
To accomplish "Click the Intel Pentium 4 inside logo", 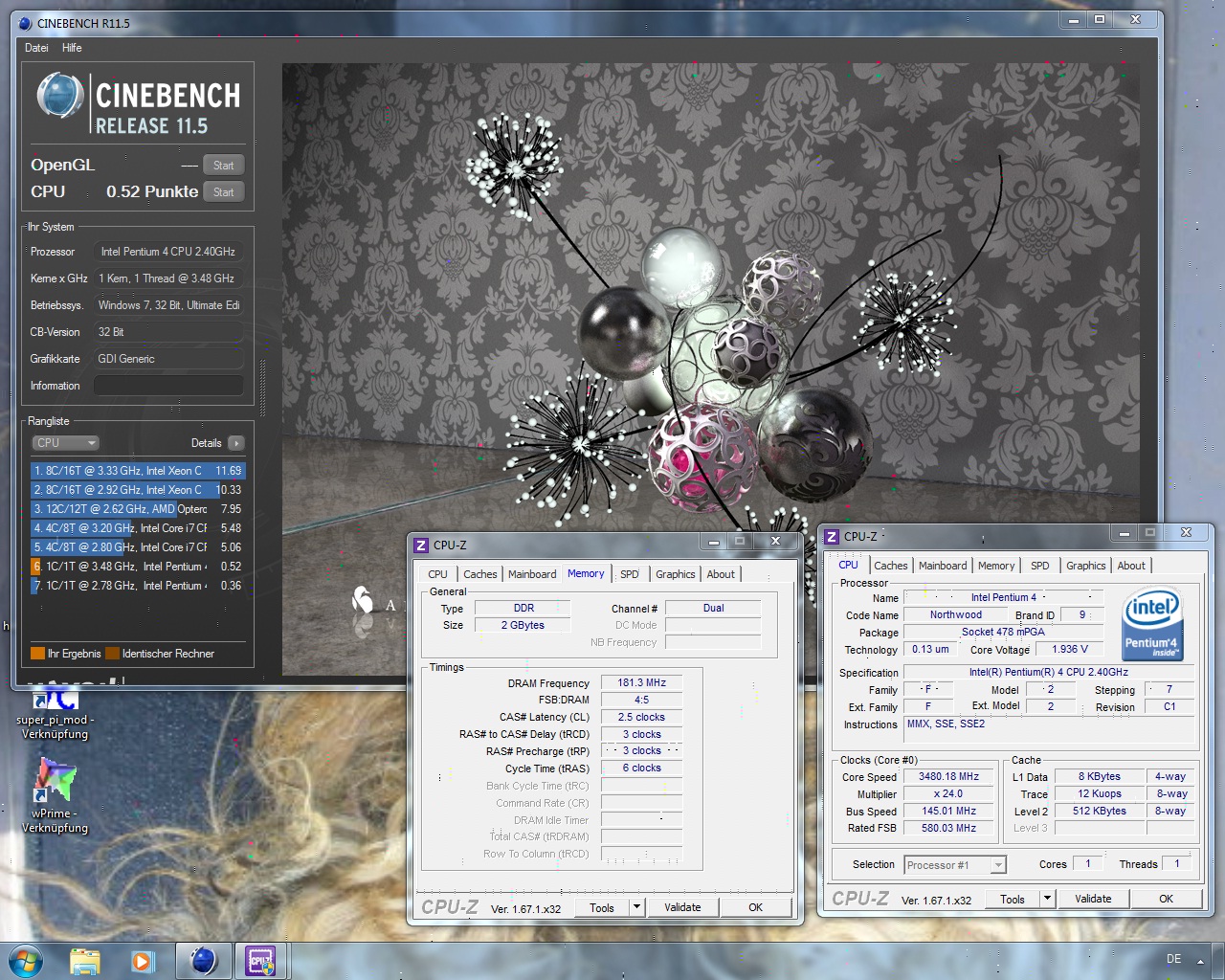I will (x=1152, y=624).
